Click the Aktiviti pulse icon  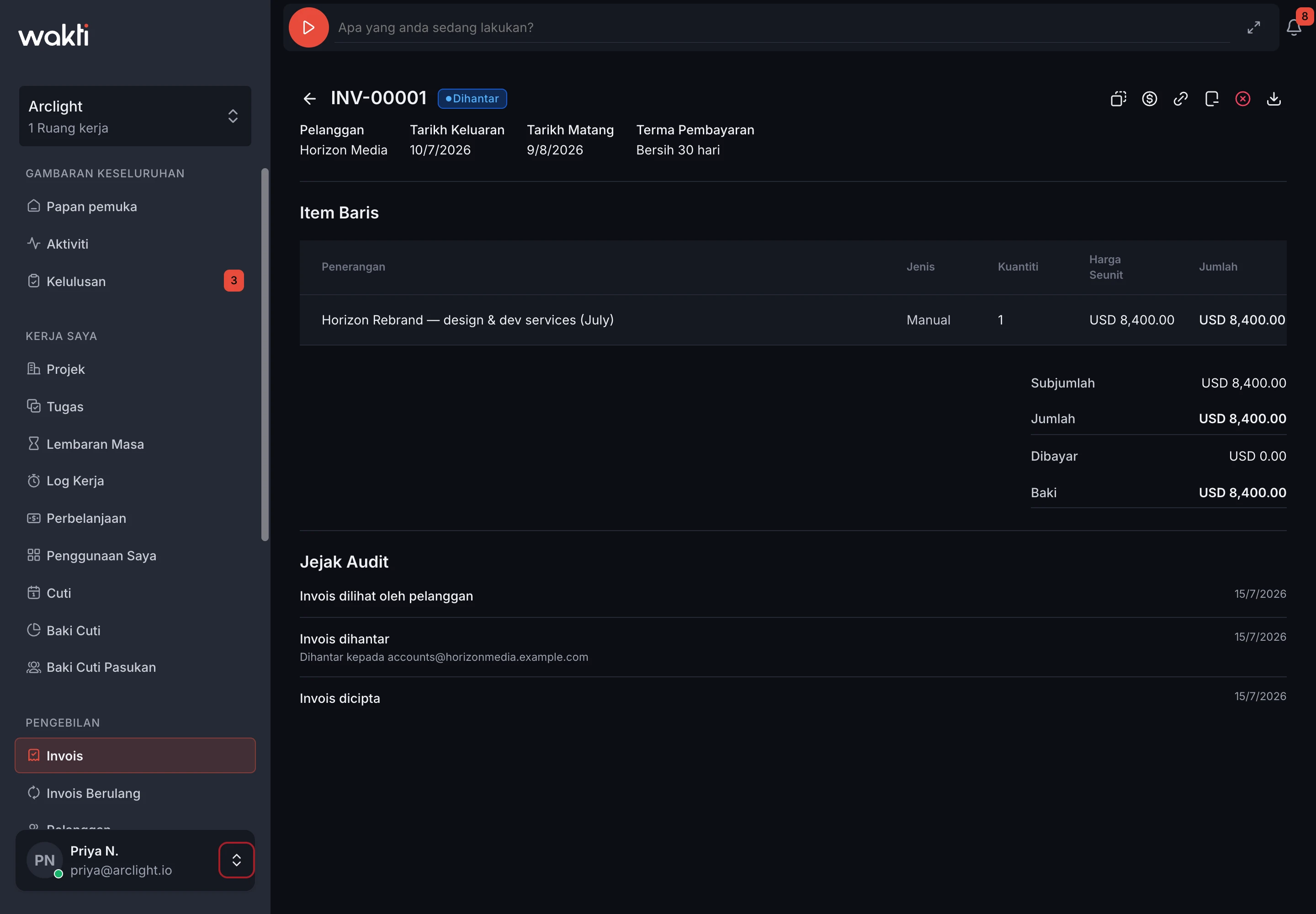click(34, 243)
